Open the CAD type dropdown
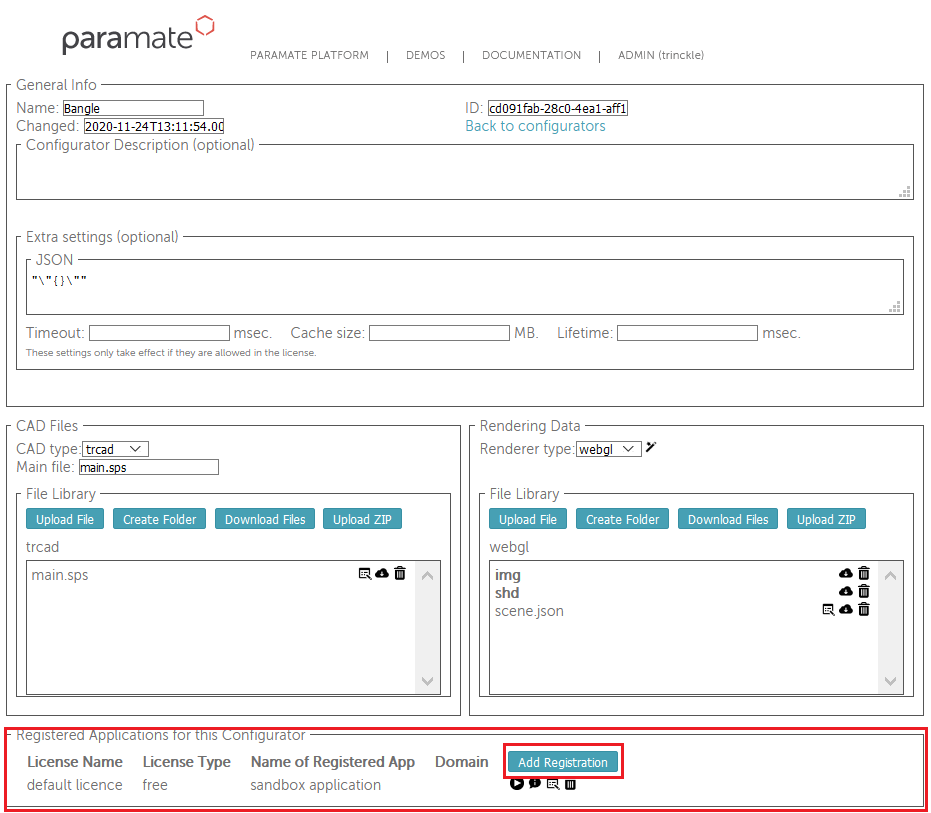This screenshot has width=931, height=813. [115, 449]
